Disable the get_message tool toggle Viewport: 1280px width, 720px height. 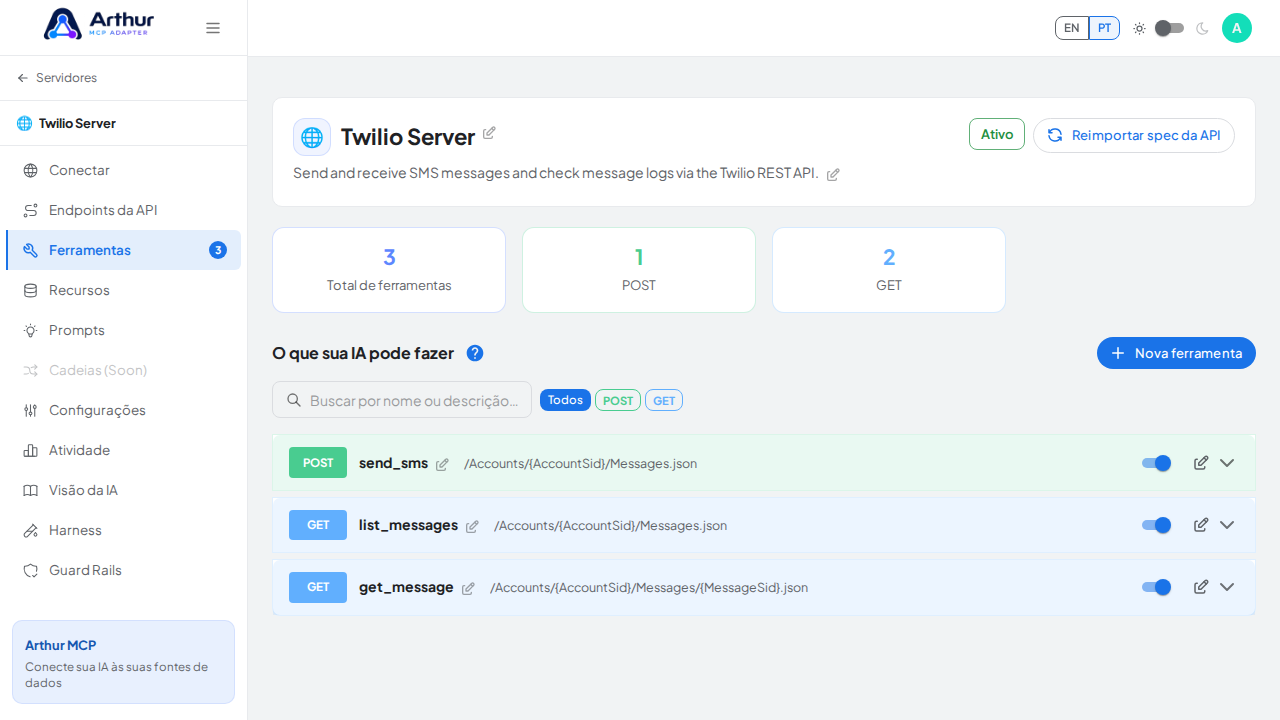pos(1156,587)
